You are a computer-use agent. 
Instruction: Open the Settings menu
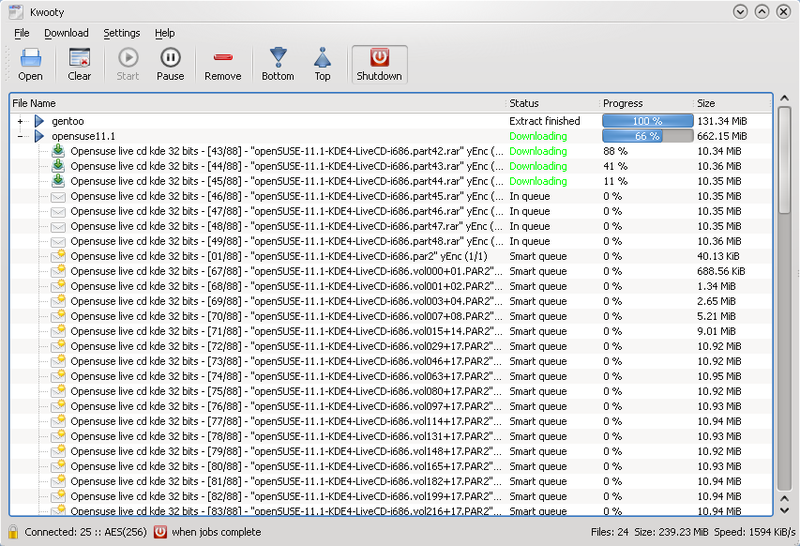coord(121,33)
